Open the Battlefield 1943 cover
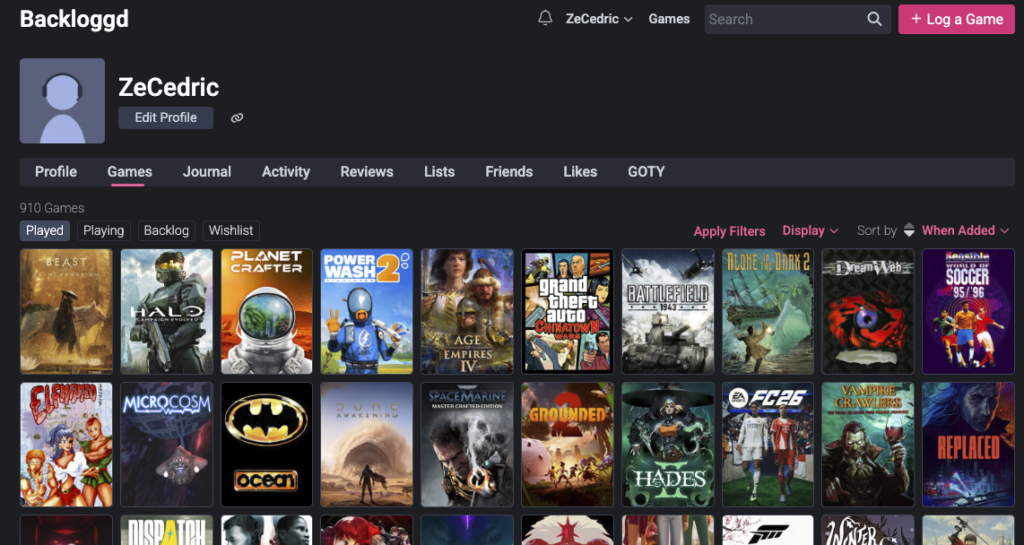This screenshot has width=1024, height=545. [x=667, y=311]
